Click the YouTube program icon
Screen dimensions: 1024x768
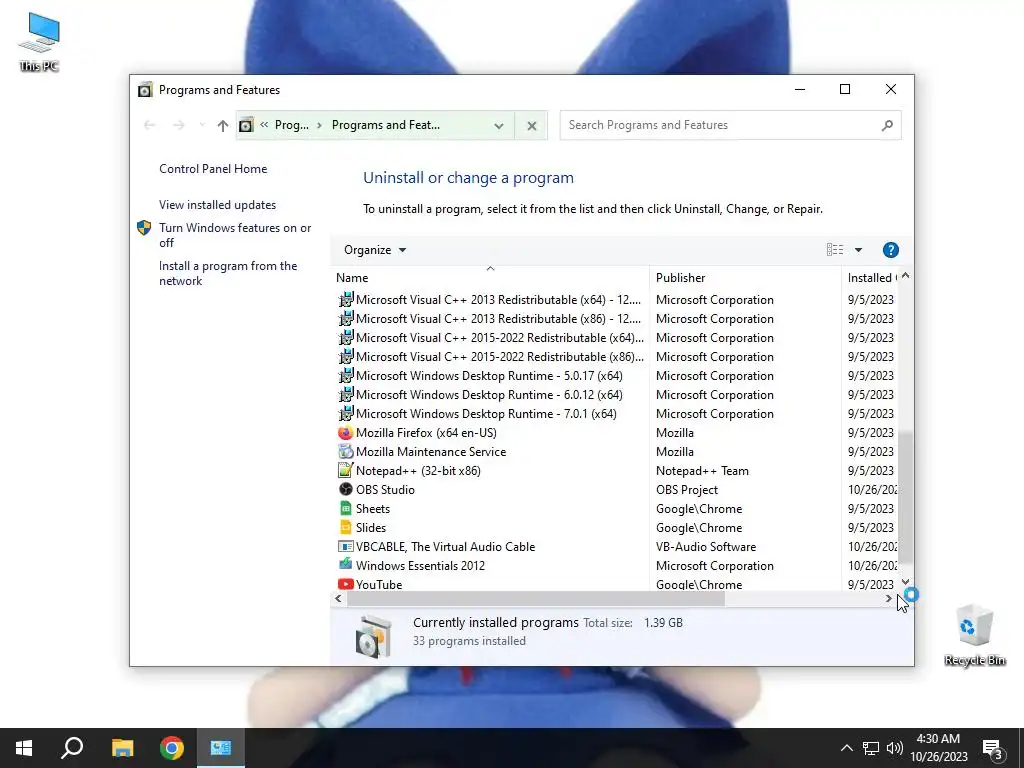(x=345, y=584)
